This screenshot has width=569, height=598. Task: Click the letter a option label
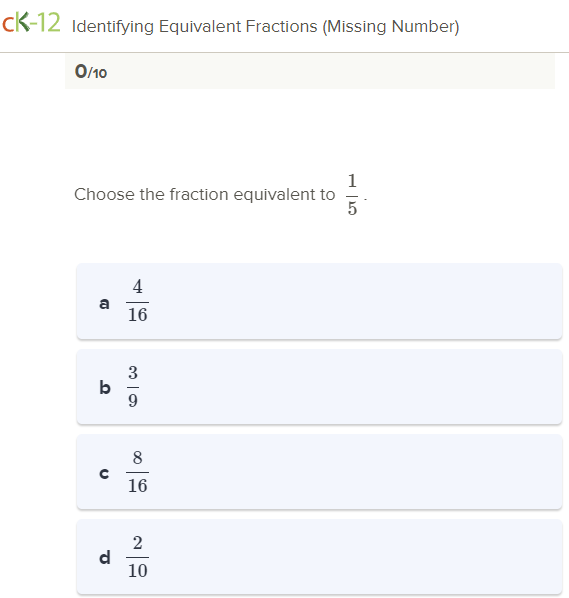tap(104, 304)
